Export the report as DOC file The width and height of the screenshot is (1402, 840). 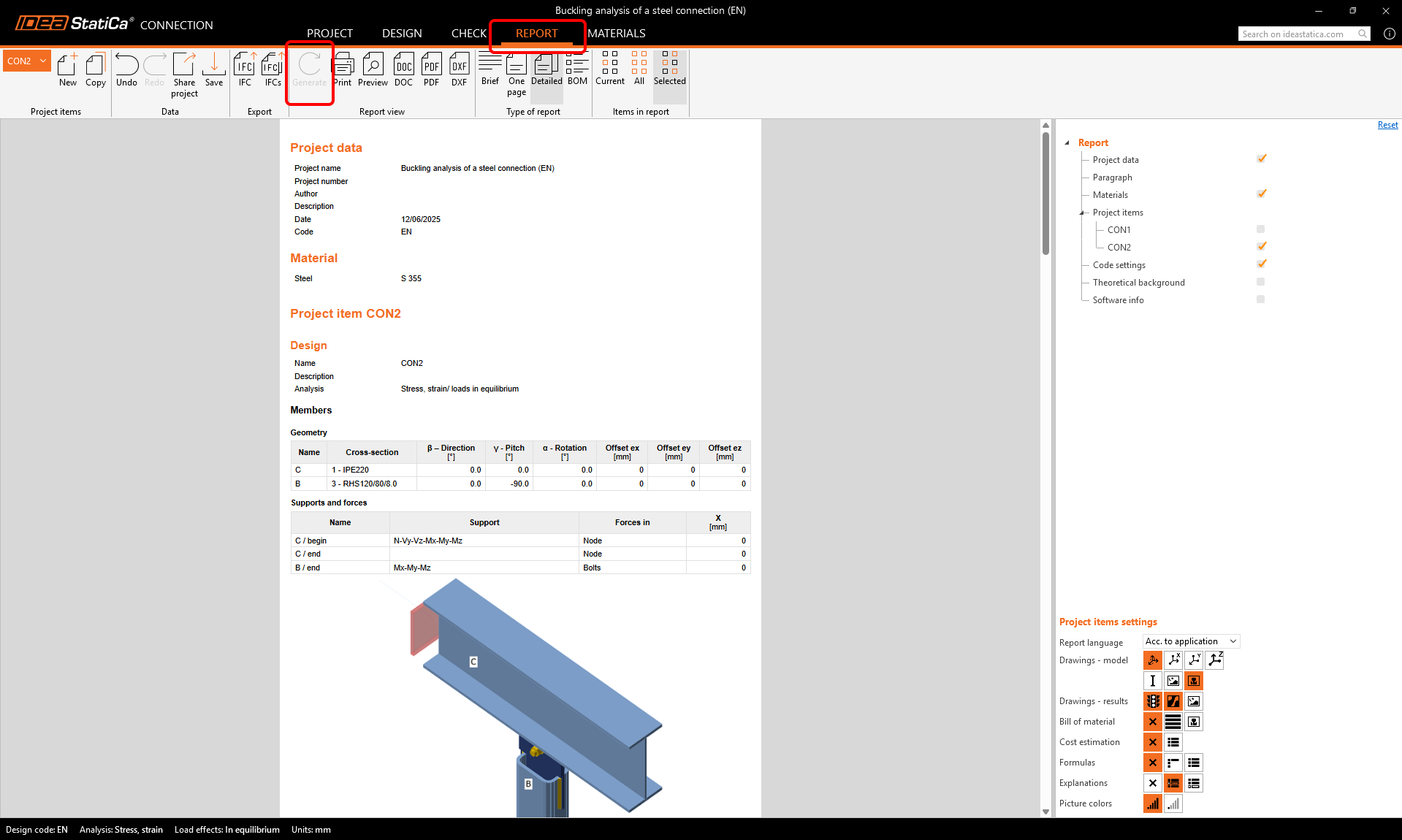[x=403, y=70]
